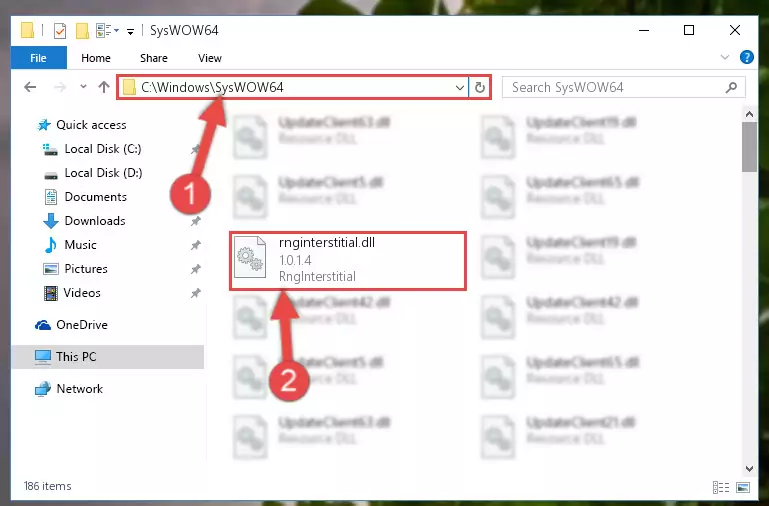Open Pictures in the sidebar
The image size is (769, 506).
86,269
